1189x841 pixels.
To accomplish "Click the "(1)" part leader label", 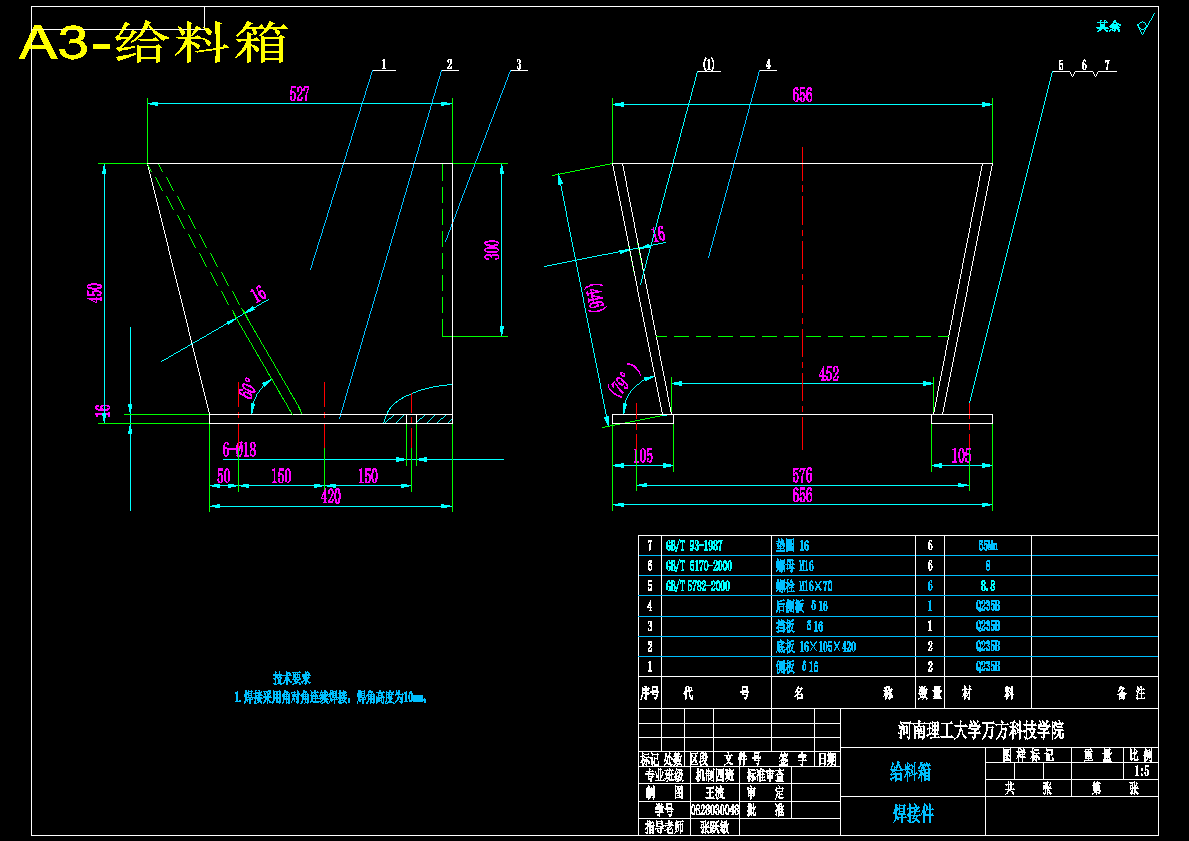I will pos(708,64).
